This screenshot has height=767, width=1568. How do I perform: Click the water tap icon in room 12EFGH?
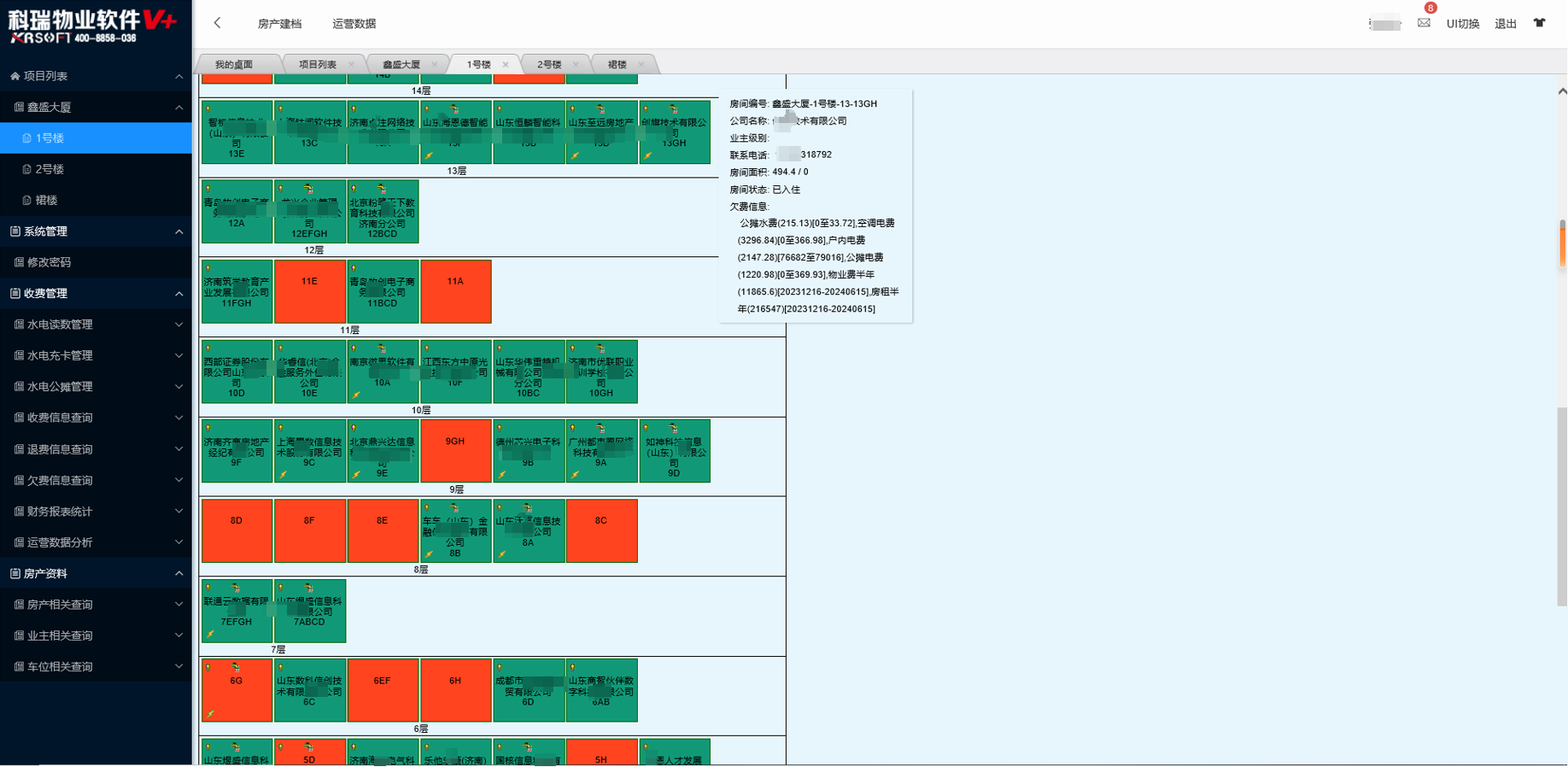click(308, 189)
